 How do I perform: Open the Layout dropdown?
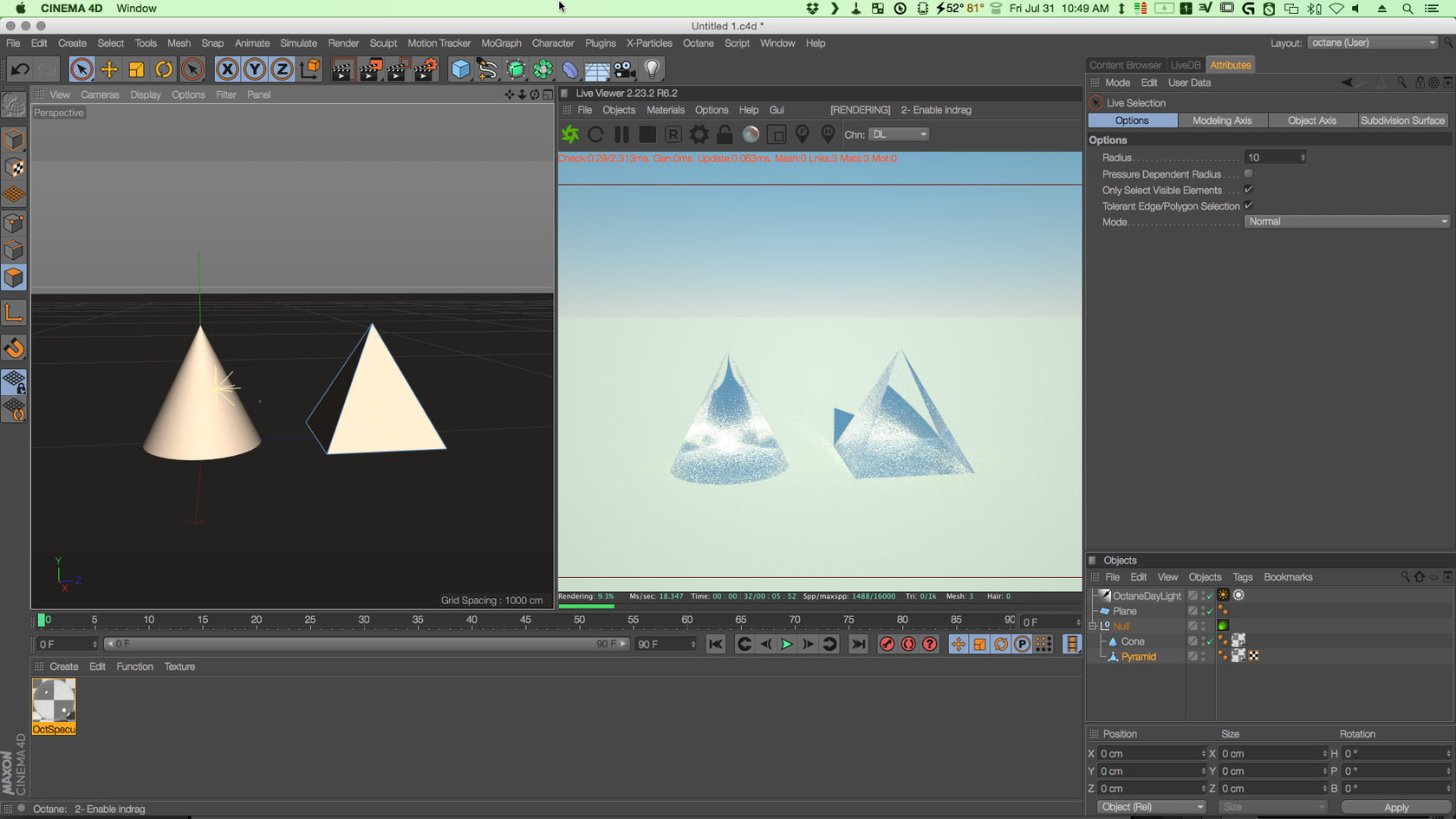click(x=1374, y=42)
